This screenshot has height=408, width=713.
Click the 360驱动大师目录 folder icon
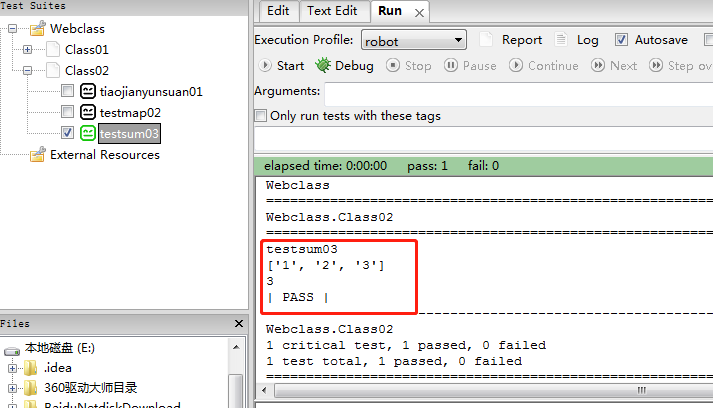tap(30, 388)
